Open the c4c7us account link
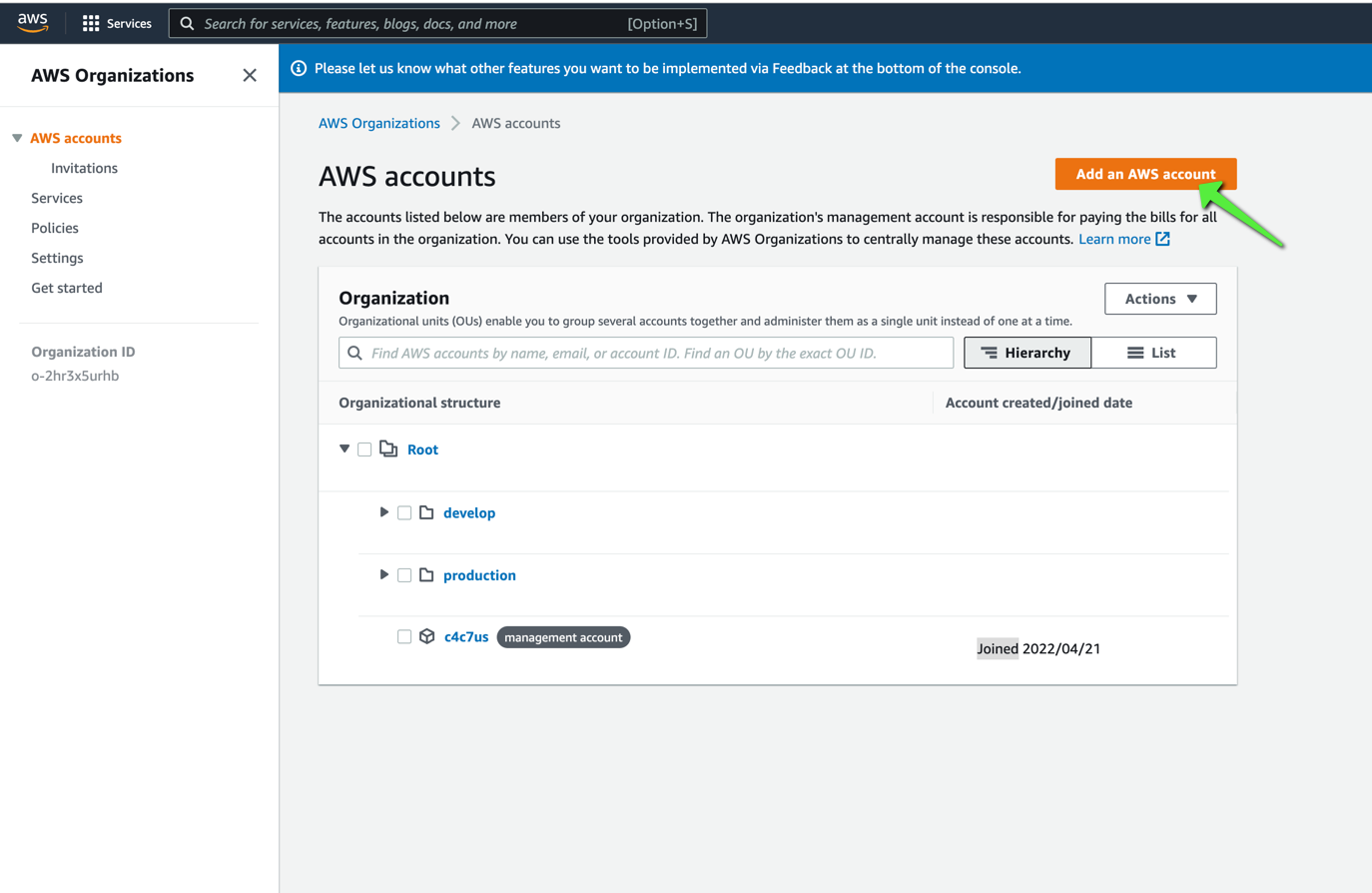 [x=466, y=636]
